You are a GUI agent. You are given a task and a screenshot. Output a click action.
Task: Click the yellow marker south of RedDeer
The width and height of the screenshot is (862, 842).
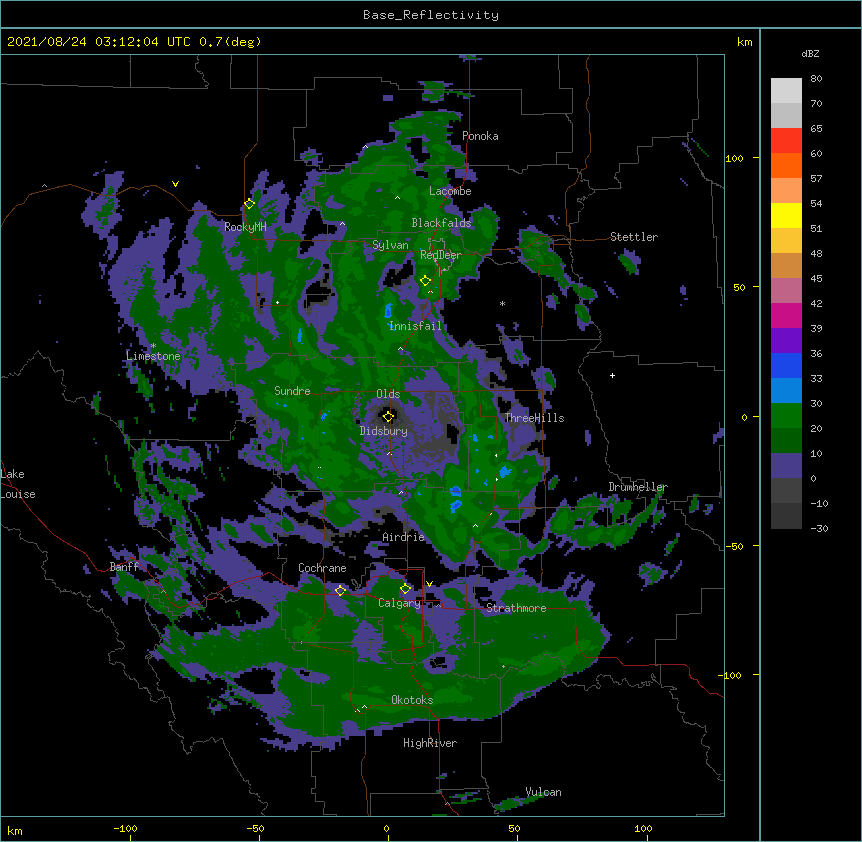[x=426, y=281]
